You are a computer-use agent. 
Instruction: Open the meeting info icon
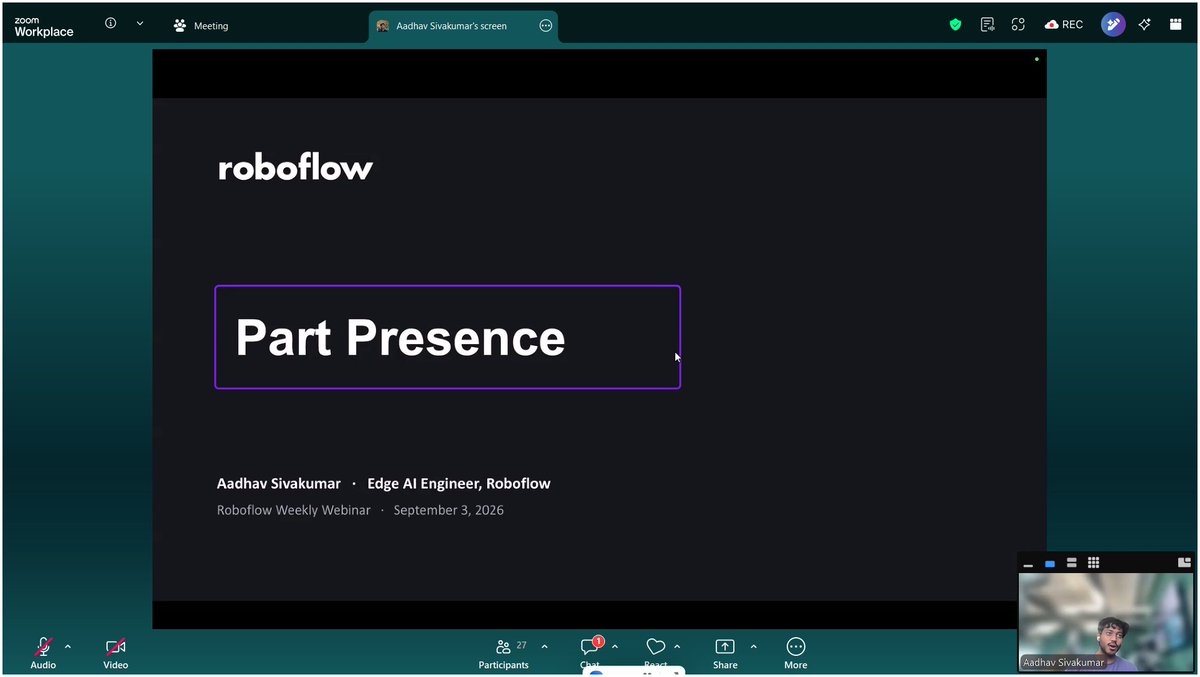pyautogui.click(x=111, y=23)
